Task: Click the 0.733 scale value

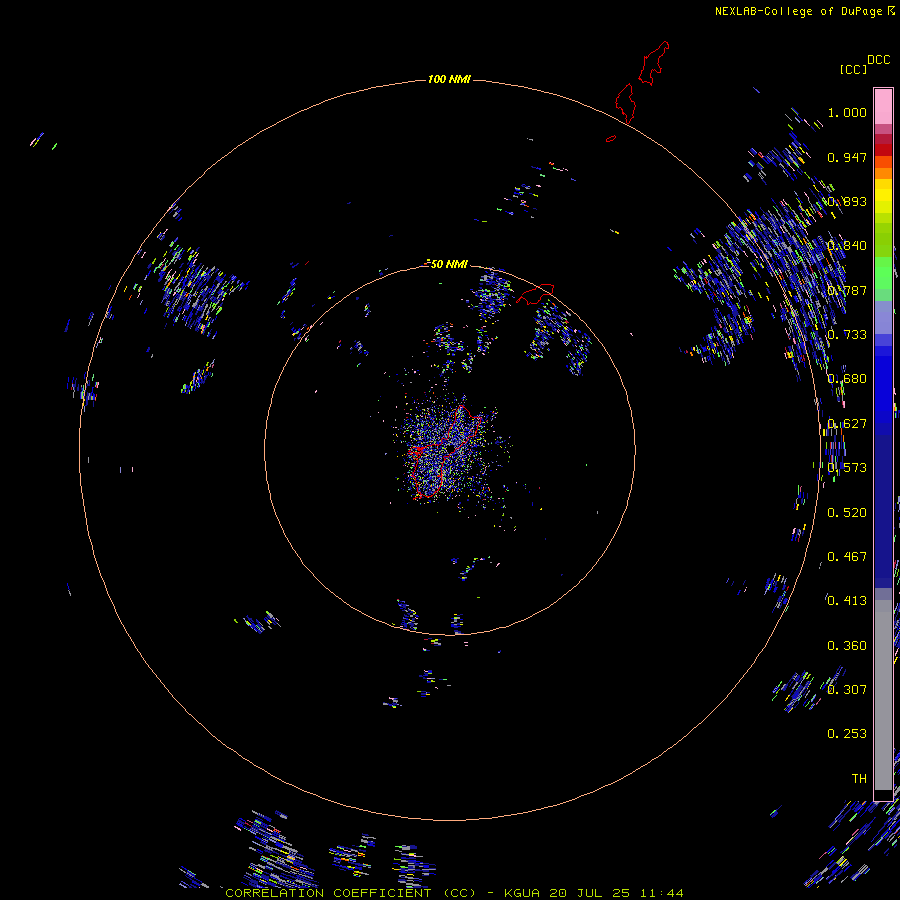Action: 847,335
